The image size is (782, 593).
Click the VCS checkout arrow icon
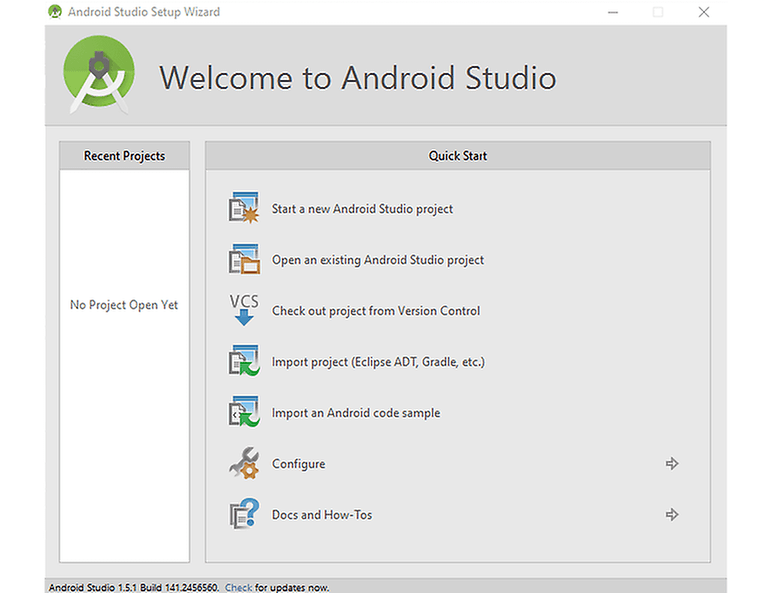(x=244, y=310)
